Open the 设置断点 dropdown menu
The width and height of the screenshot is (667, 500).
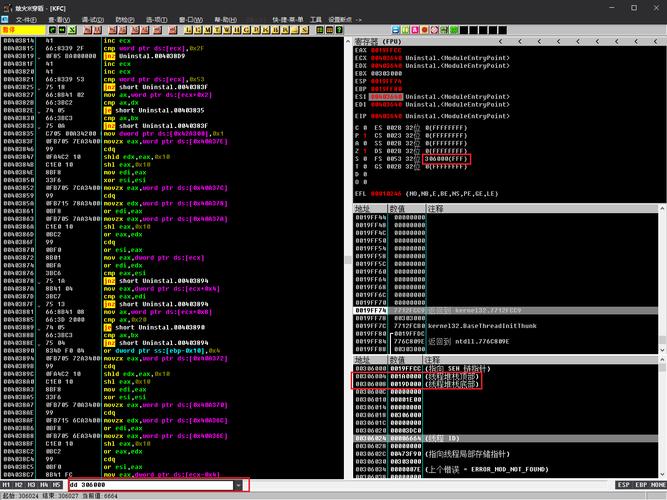342,19
